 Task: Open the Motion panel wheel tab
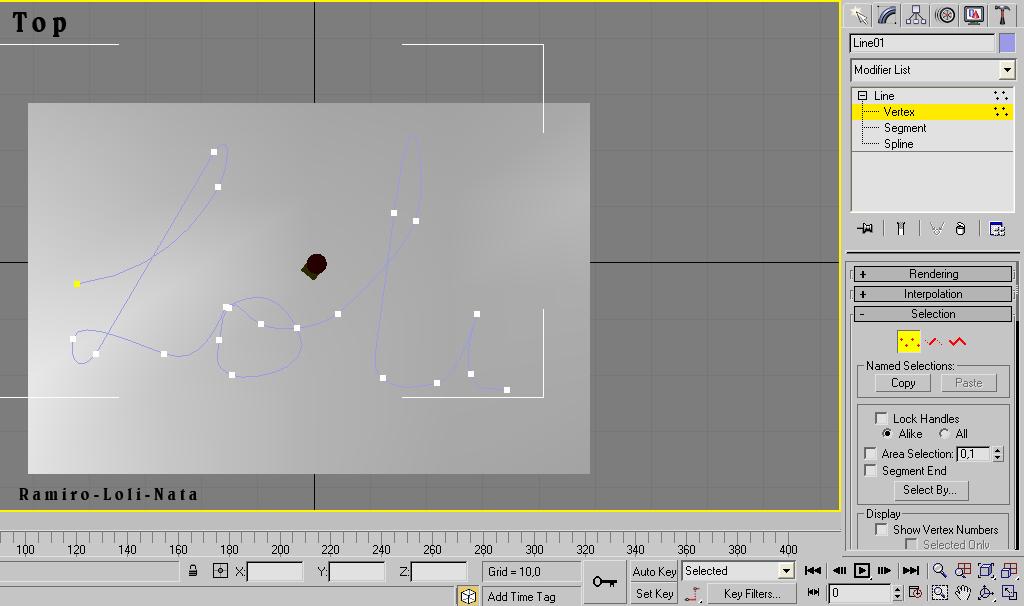945,15
